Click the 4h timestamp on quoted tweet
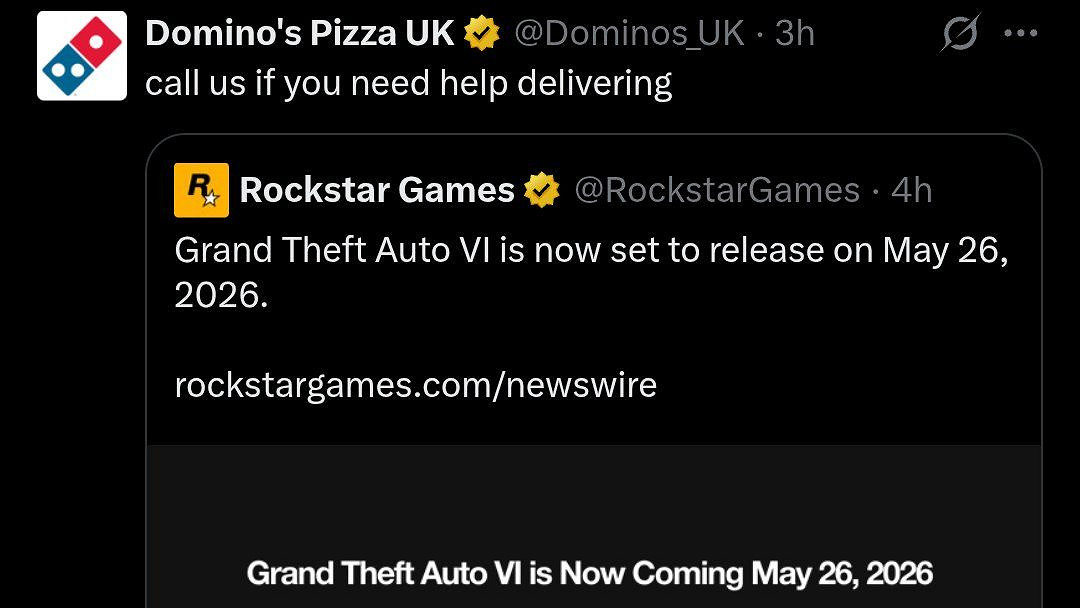The image size is (1080, 608). 911,190
